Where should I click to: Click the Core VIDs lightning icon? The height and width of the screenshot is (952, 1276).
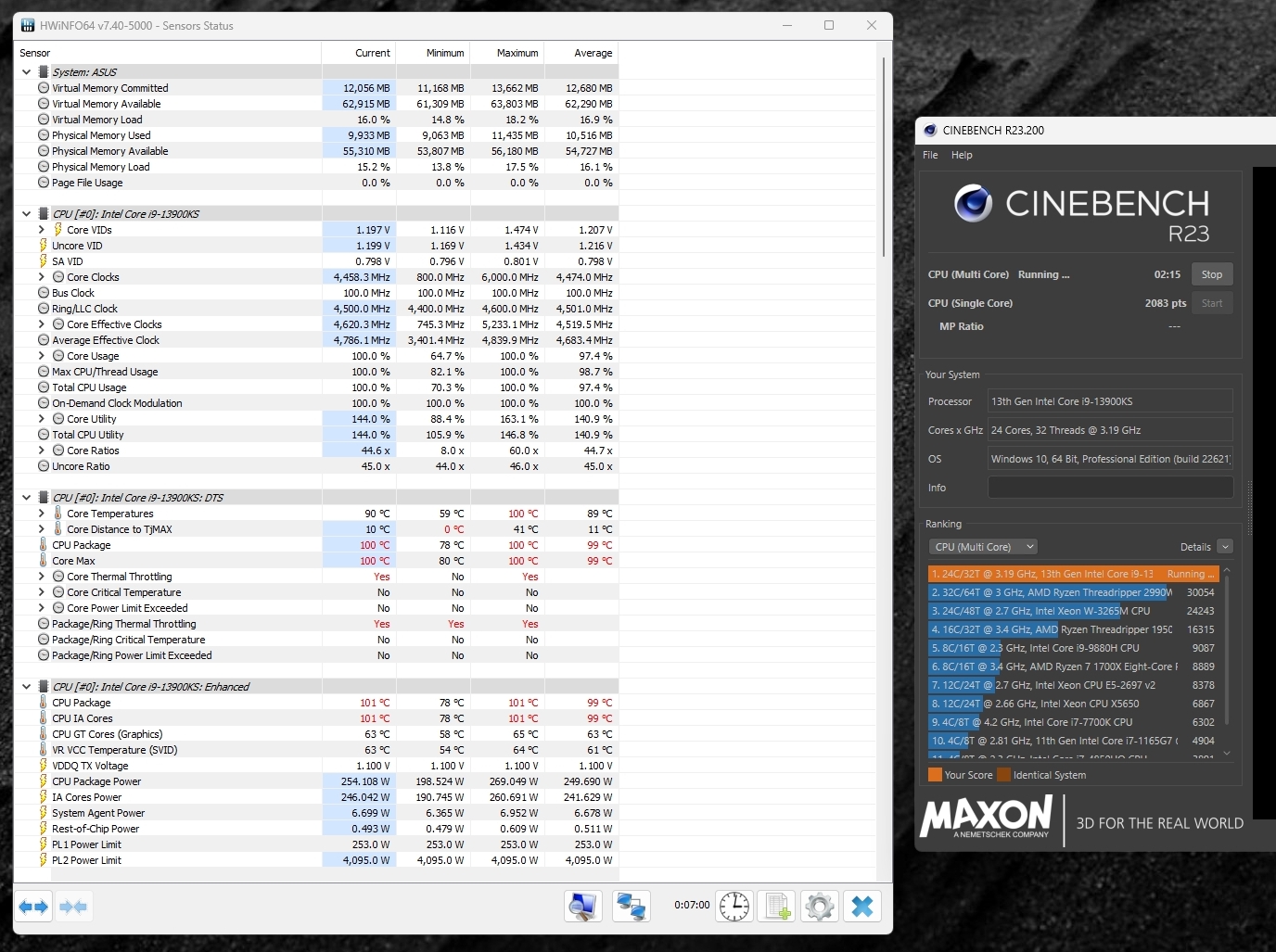point(58,230)
